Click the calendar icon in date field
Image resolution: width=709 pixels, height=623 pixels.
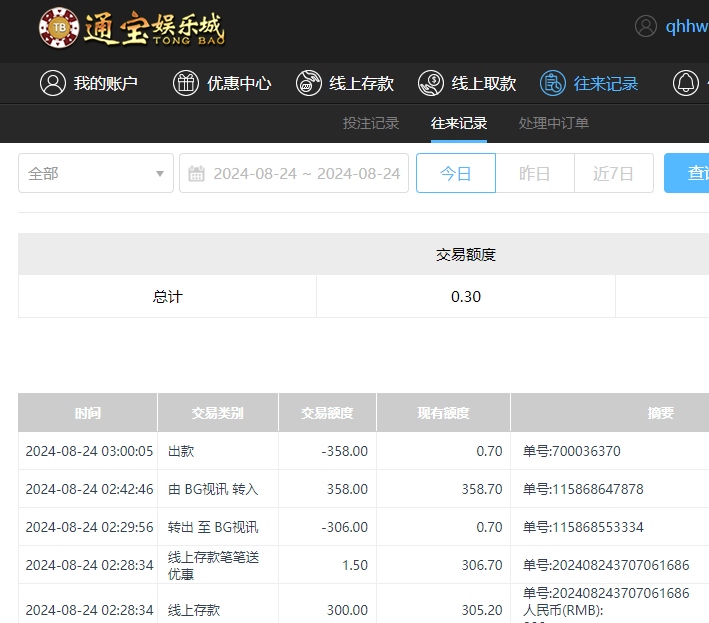point(197,173)
